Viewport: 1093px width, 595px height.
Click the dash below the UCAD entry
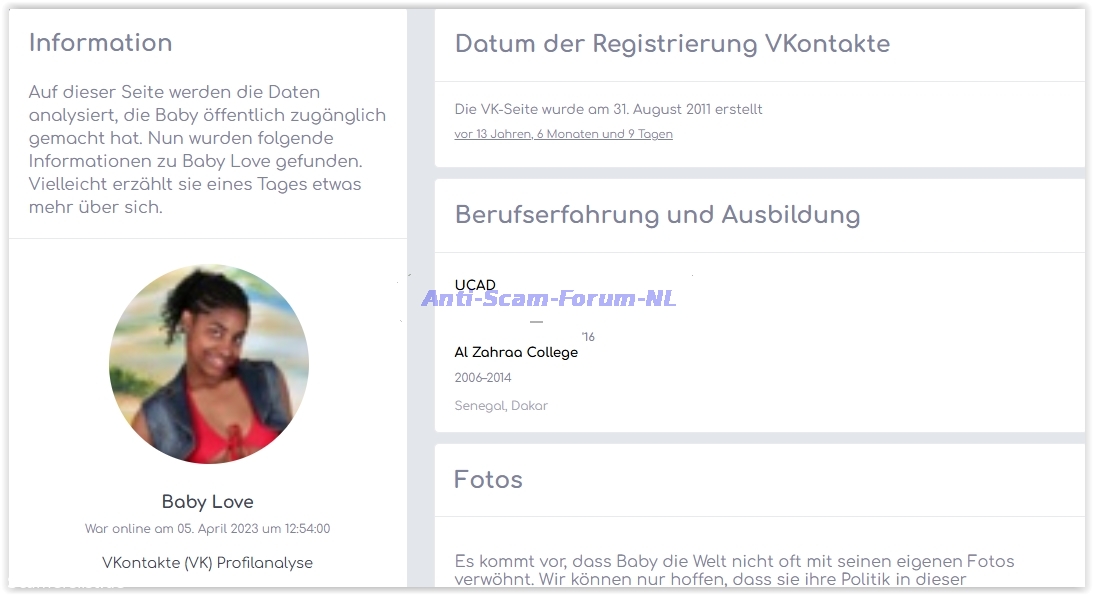(536, 322)
